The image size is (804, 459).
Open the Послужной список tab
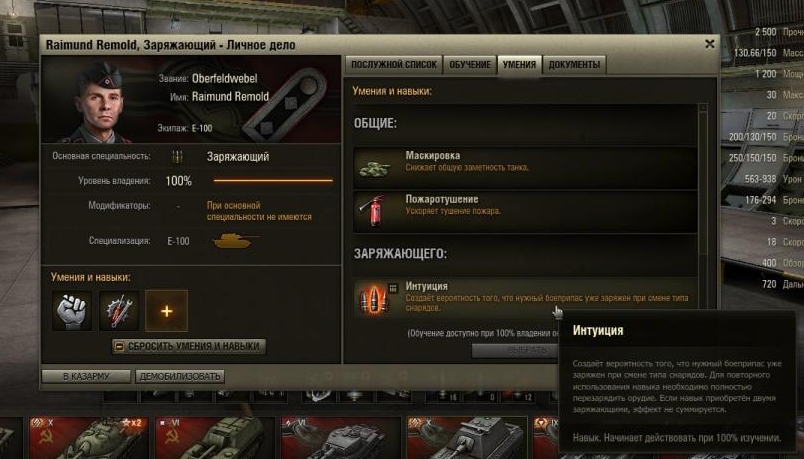[394, 65]
